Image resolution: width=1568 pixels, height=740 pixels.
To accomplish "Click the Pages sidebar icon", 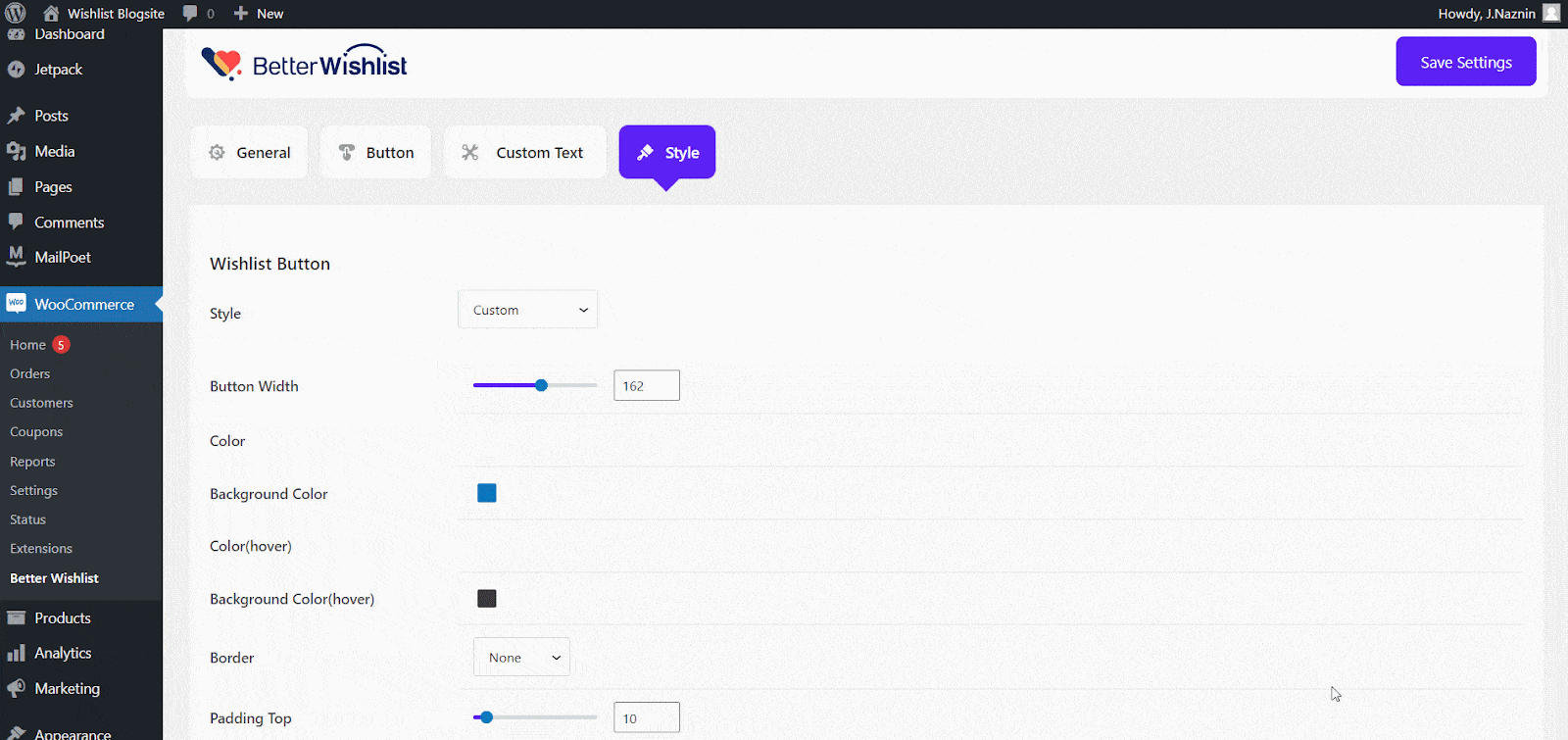I will click(16, 186).
